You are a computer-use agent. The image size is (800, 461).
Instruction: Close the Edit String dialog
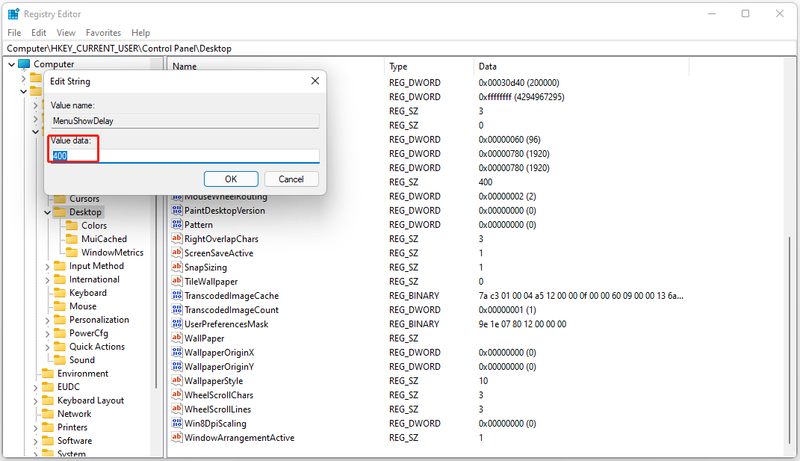click(x=315, y=81)
